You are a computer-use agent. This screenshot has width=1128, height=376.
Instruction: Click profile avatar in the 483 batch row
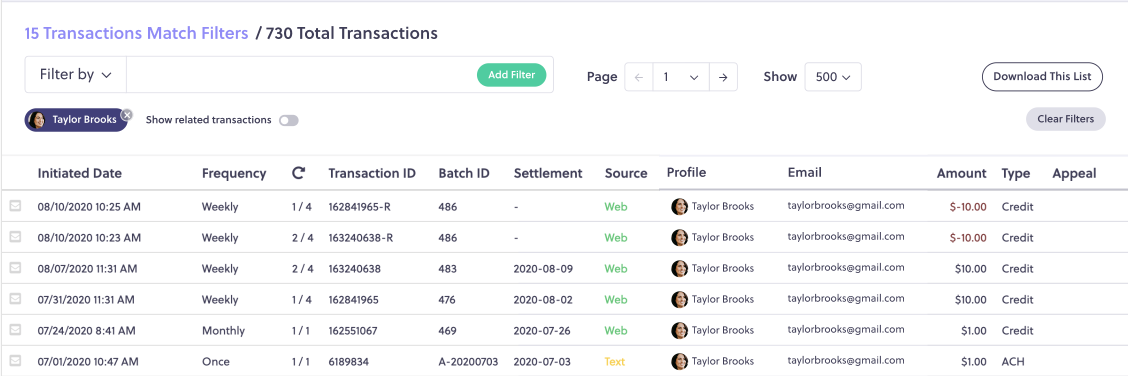(x=679, y=268)
